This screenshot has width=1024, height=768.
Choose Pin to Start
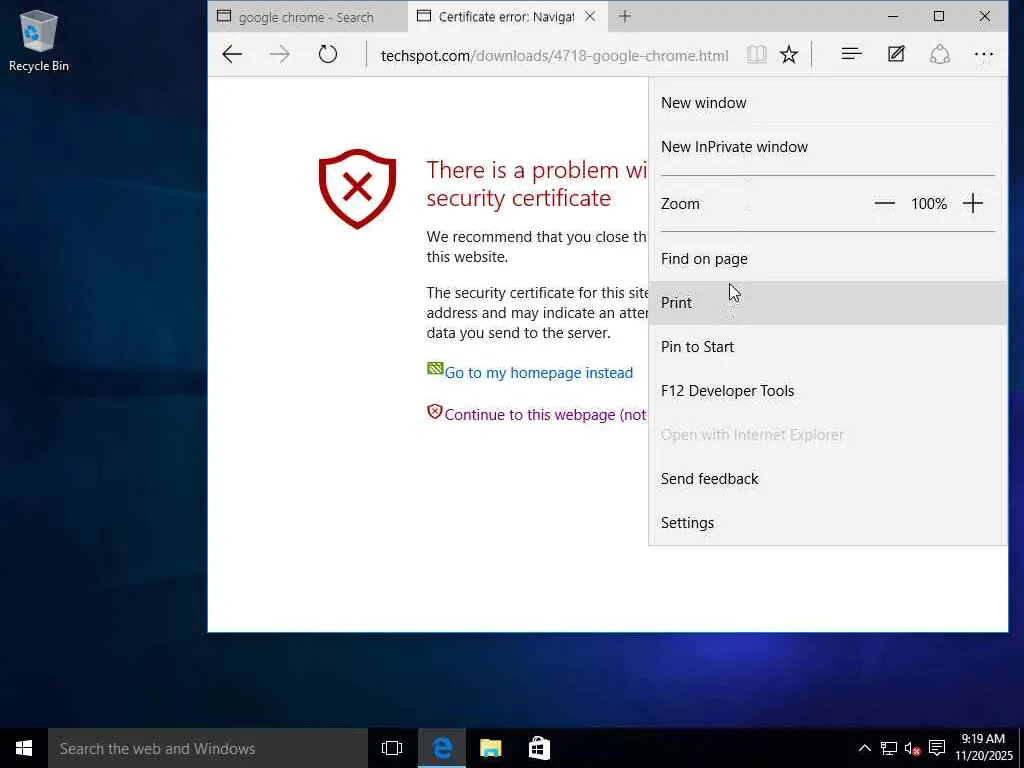(x=828, y=347)
